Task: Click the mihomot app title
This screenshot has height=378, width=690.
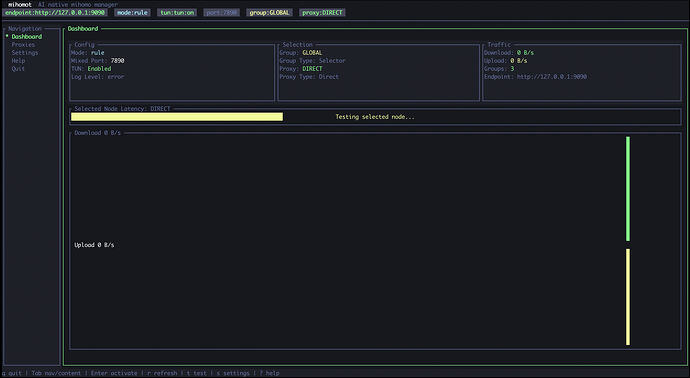Action: point(20,4)
